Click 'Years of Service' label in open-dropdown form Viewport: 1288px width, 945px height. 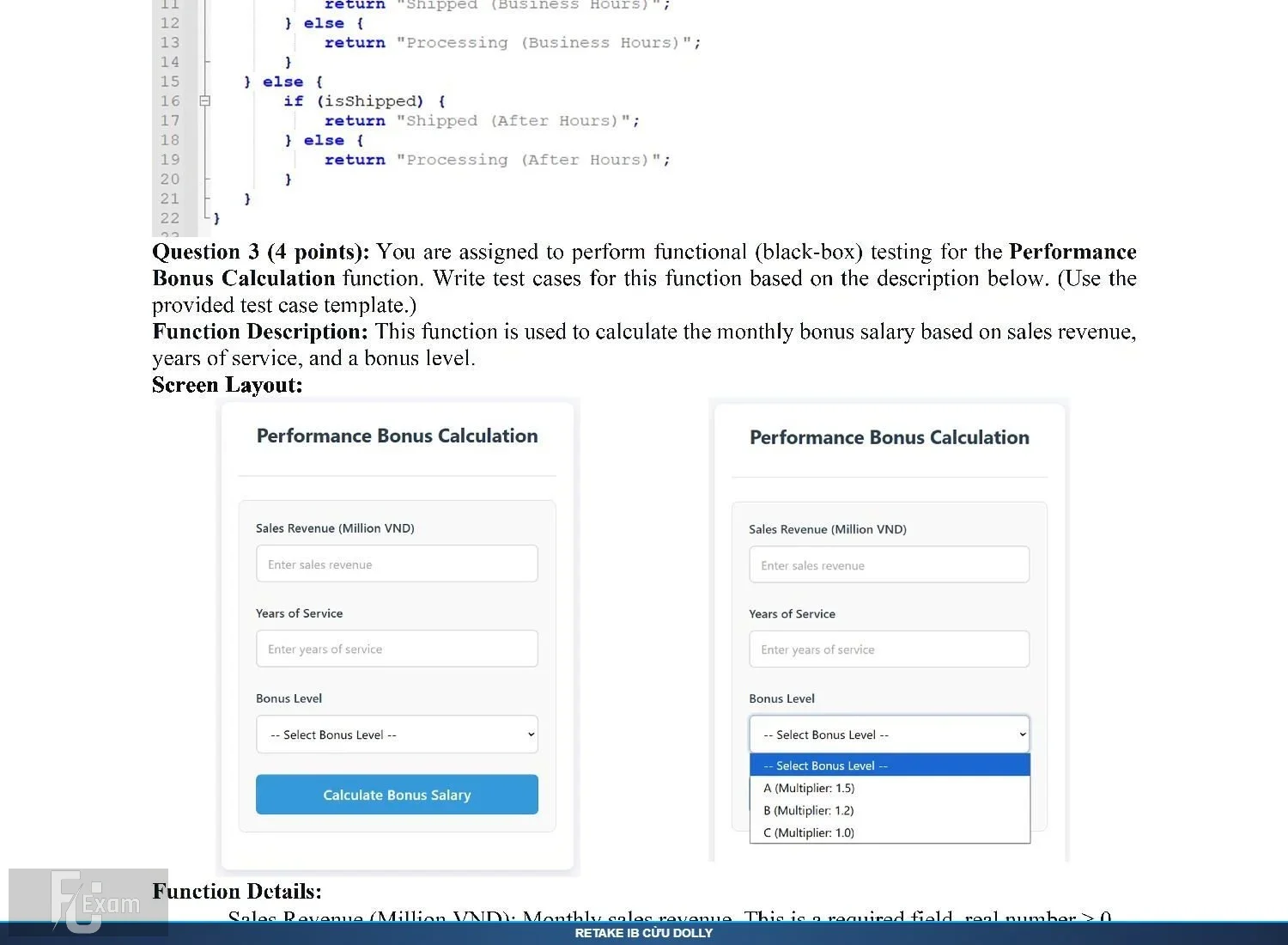coord(792,614)
